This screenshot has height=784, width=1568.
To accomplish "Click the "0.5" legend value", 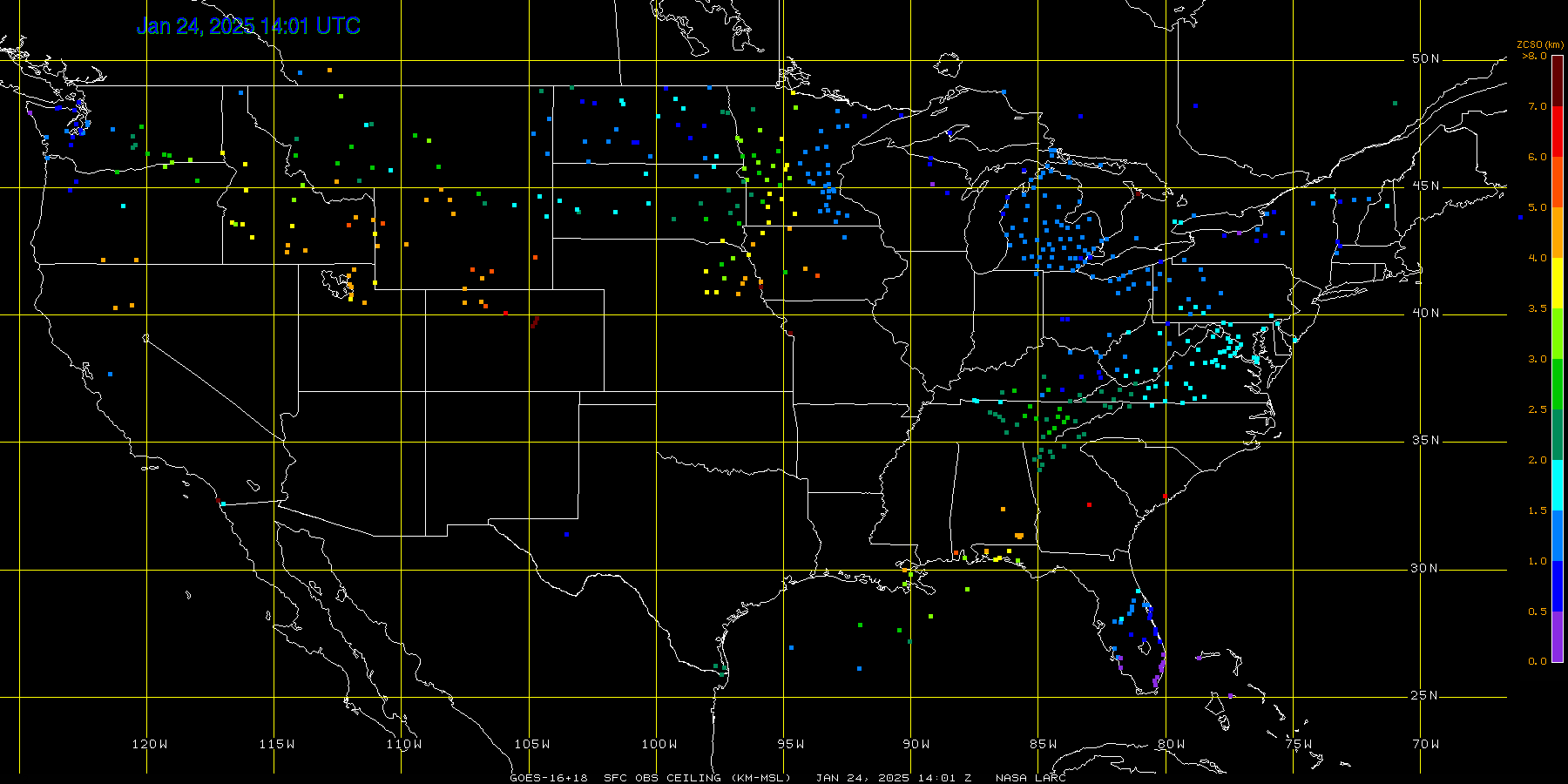I will (1538, 612).
